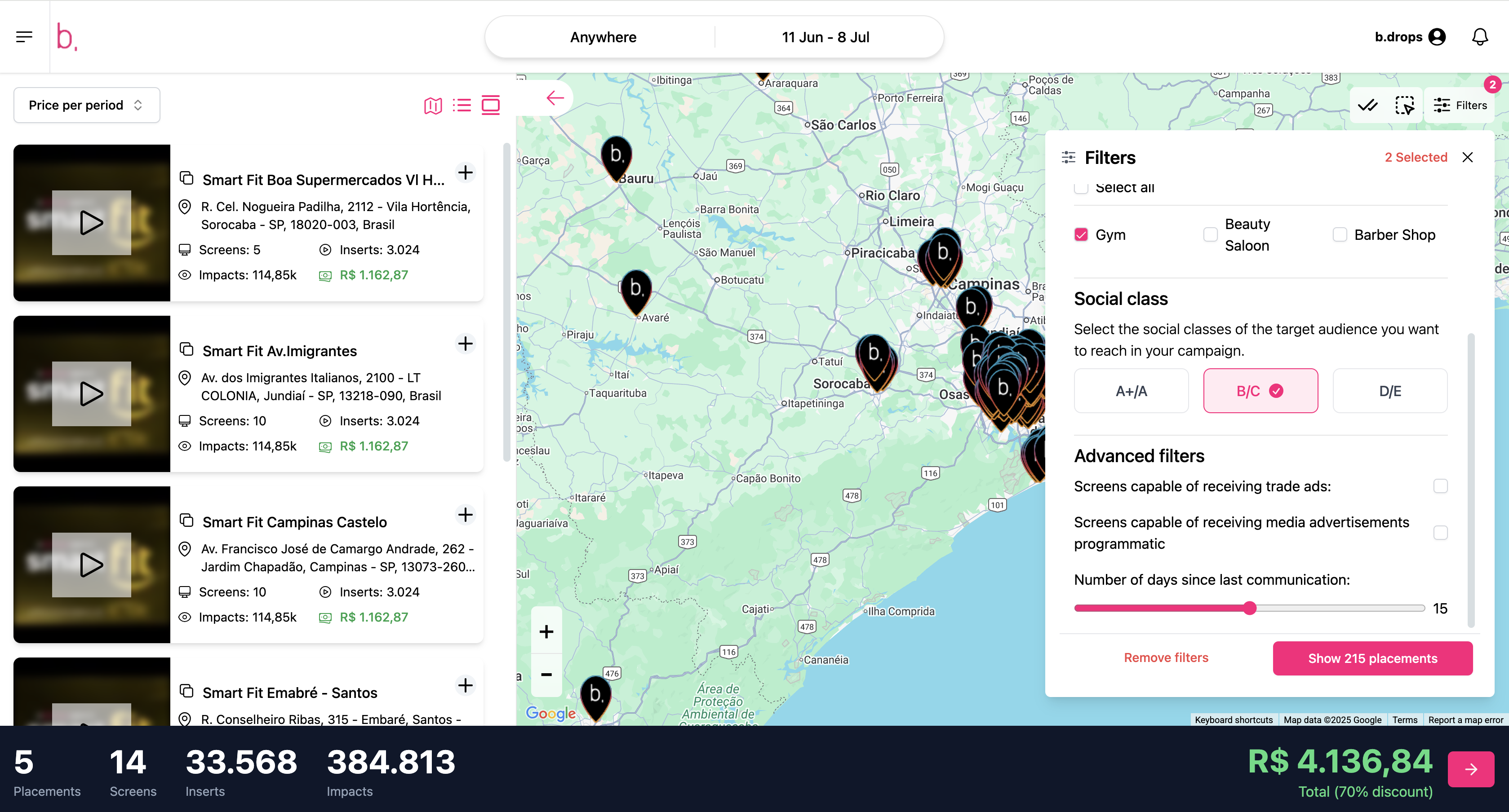Enable screens receiving trade ads checkbox
The image size is (1509, 812).
(x=1440, y=486)
